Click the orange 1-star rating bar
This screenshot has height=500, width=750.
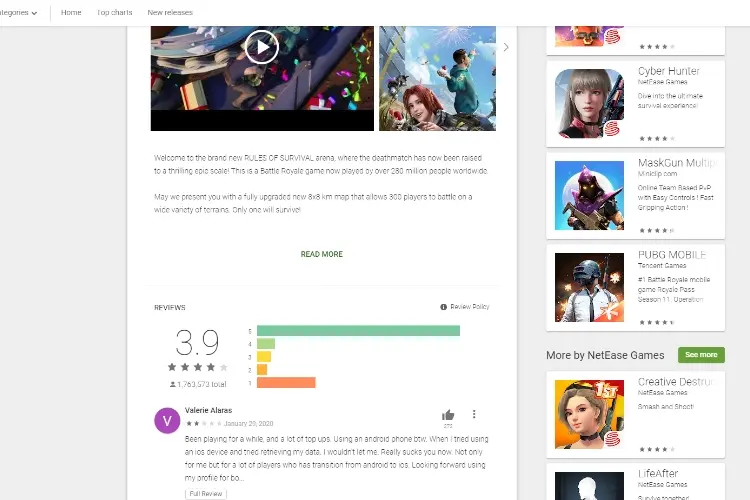click(286, 382)
